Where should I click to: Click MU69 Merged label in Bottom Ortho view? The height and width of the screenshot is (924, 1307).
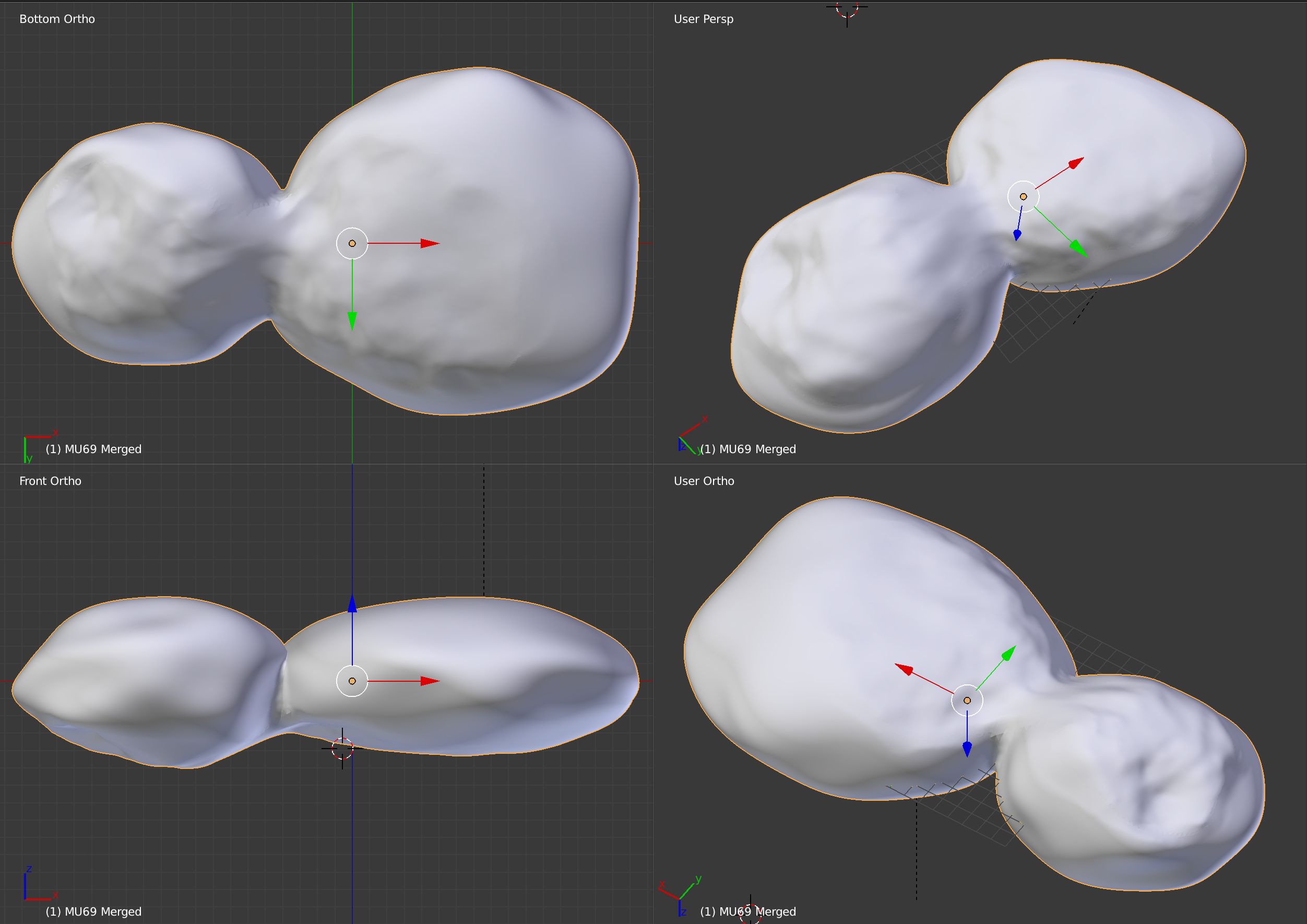tap(93, 449)
